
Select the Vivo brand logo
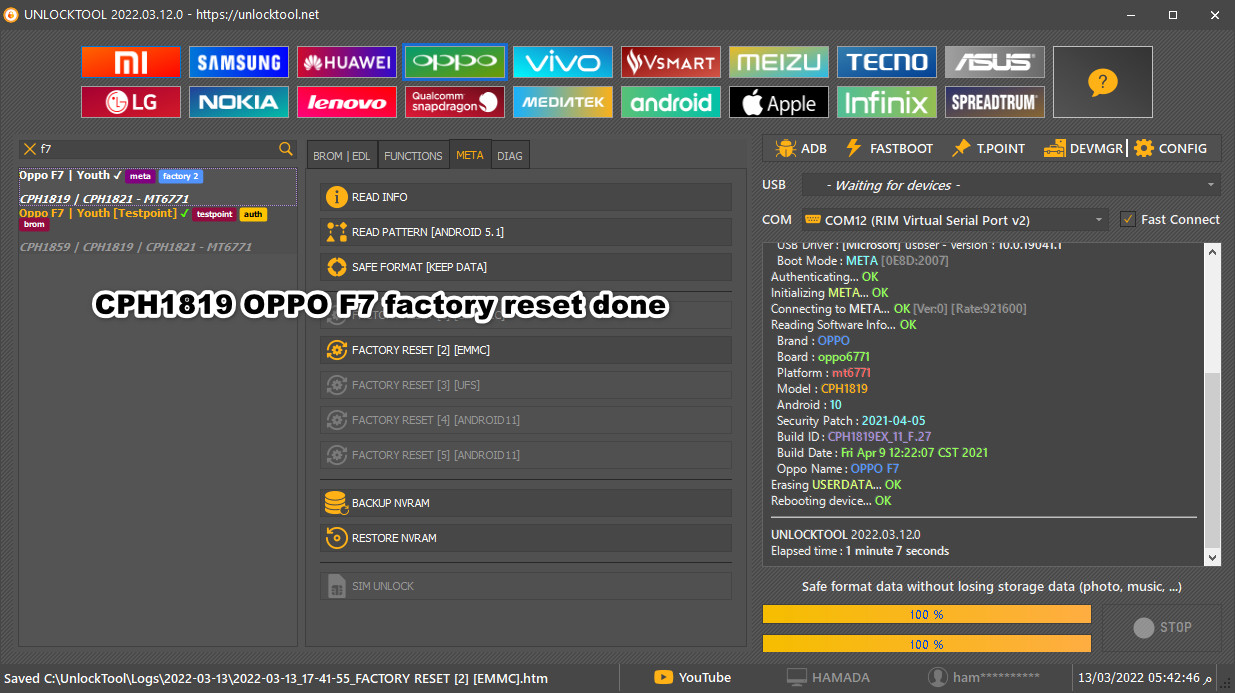tap(563, 62)
